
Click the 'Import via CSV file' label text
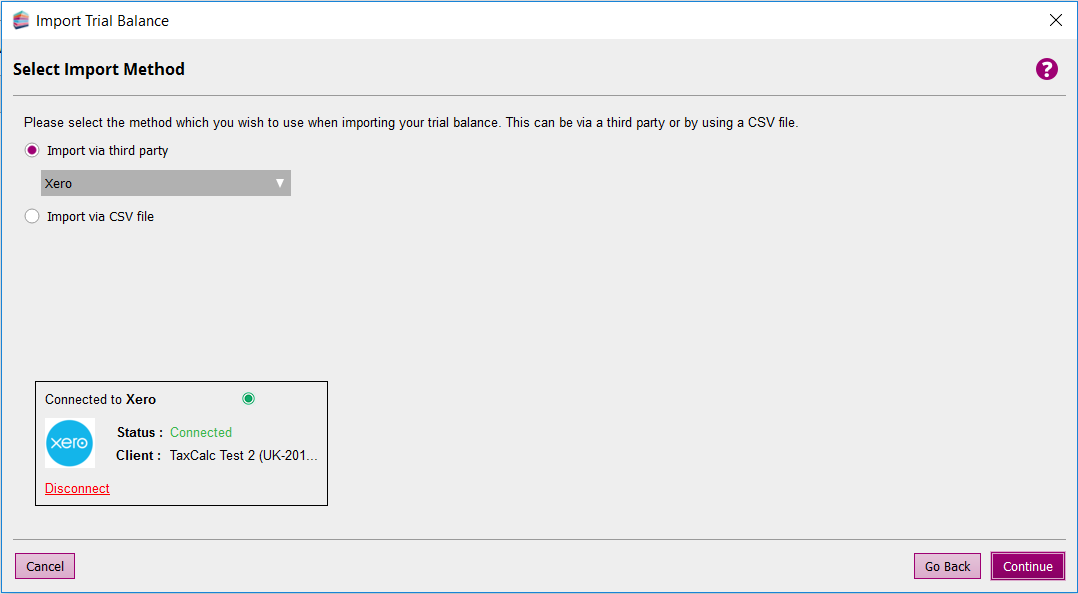[100, 216]
